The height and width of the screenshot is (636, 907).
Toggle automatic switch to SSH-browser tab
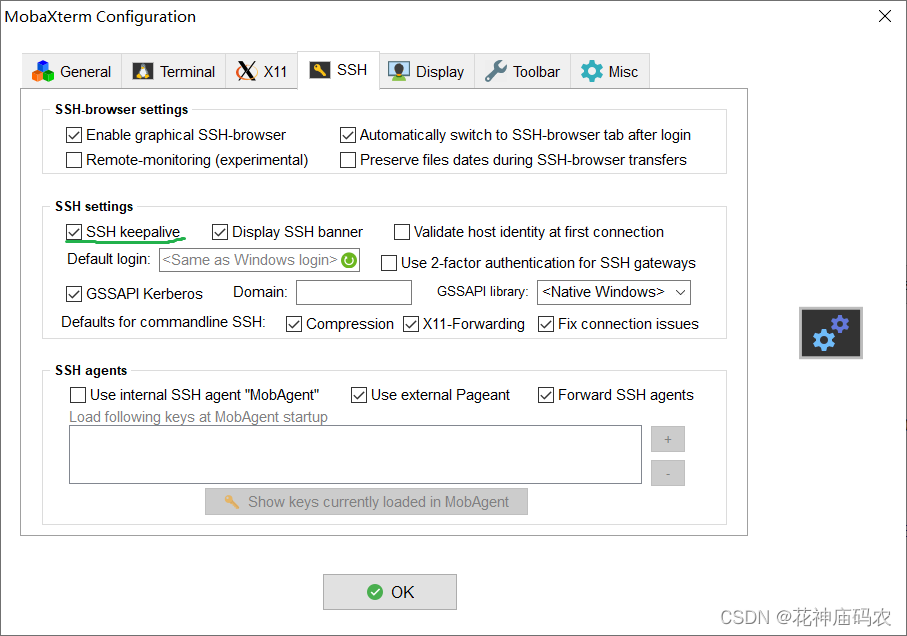pos(348,135)
